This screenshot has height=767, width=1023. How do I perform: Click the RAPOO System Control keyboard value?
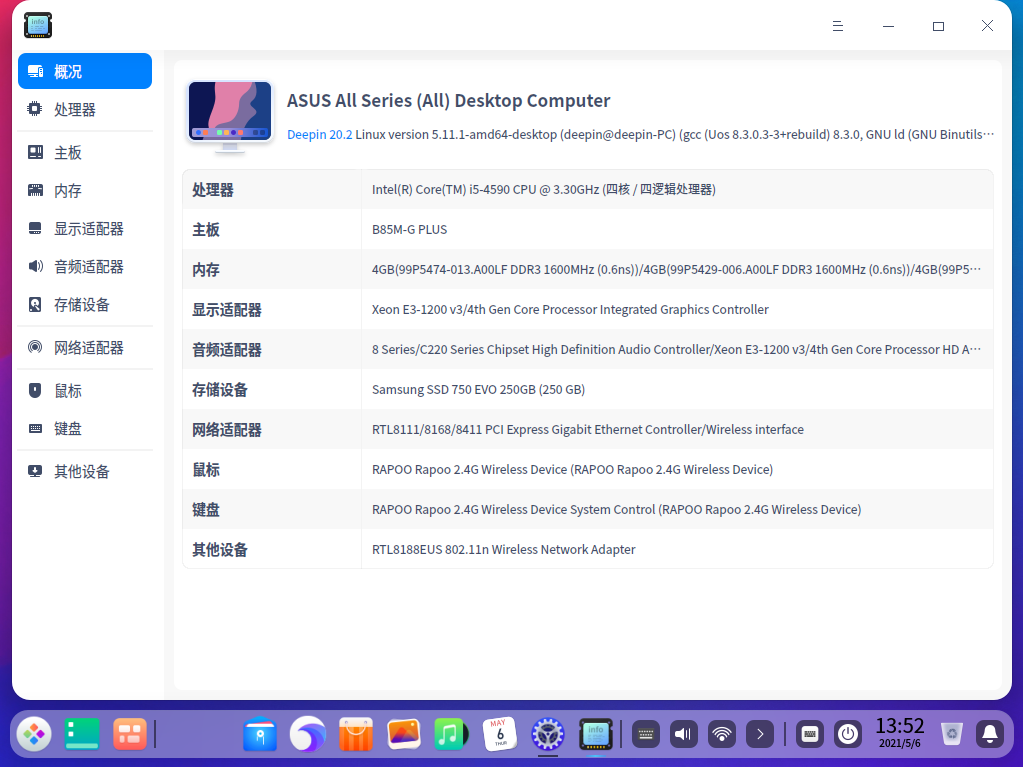617,509
